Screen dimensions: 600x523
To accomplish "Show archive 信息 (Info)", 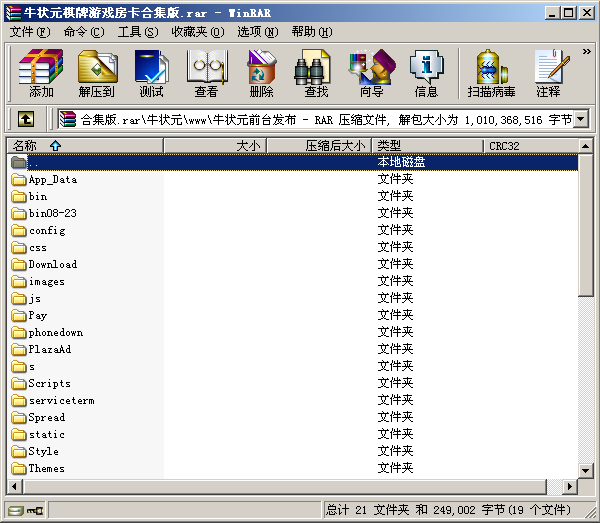I will coord(426,73).
